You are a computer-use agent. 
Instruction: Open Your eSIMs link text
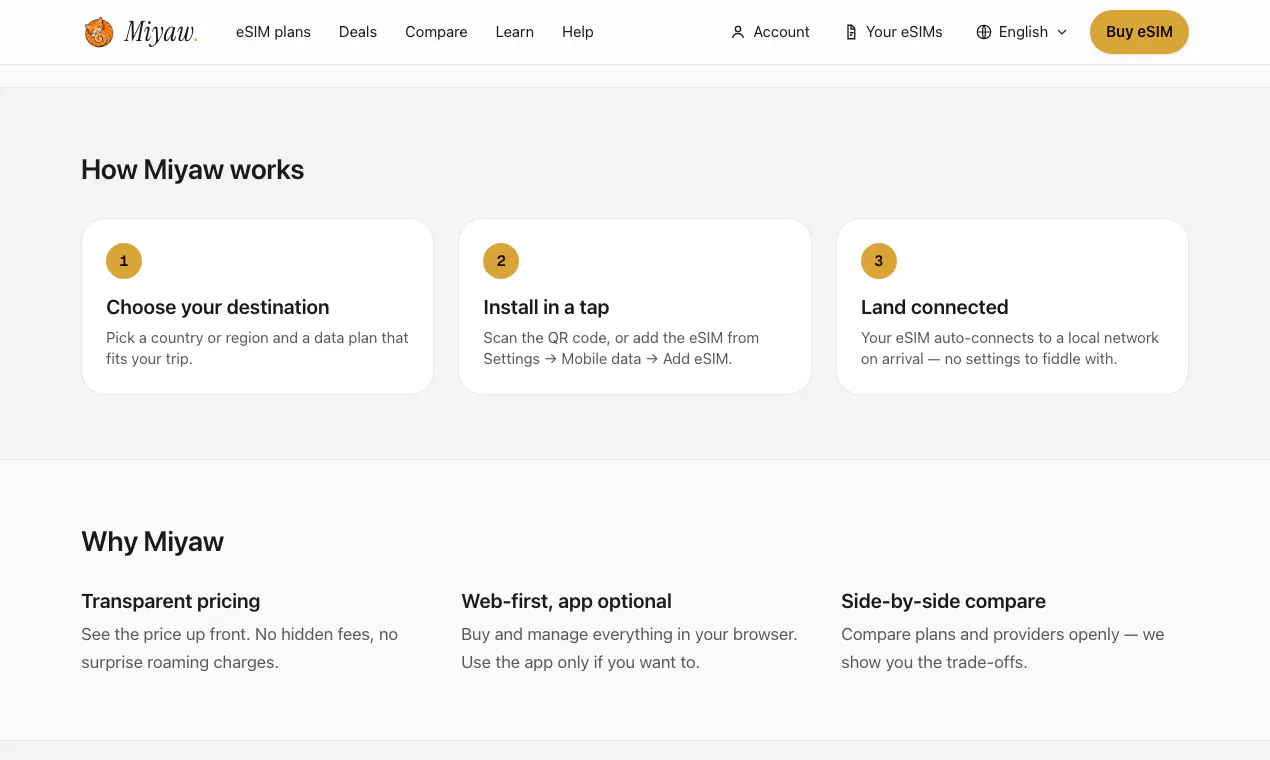pyautogui.click(x=904, y=32)
